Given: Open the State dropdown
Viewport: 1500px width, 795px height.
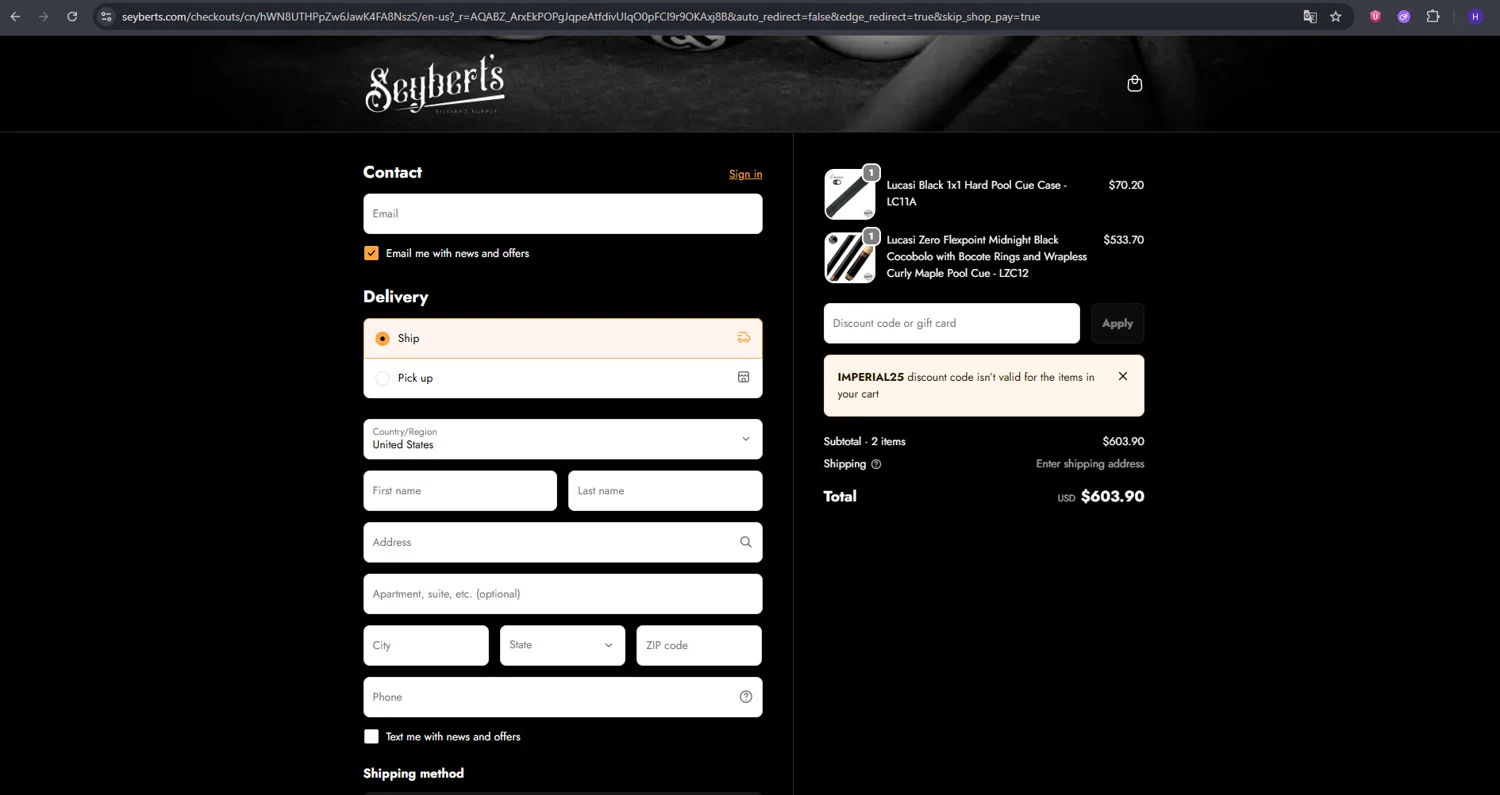Looking at the screenshot, I should pos(562,645).
